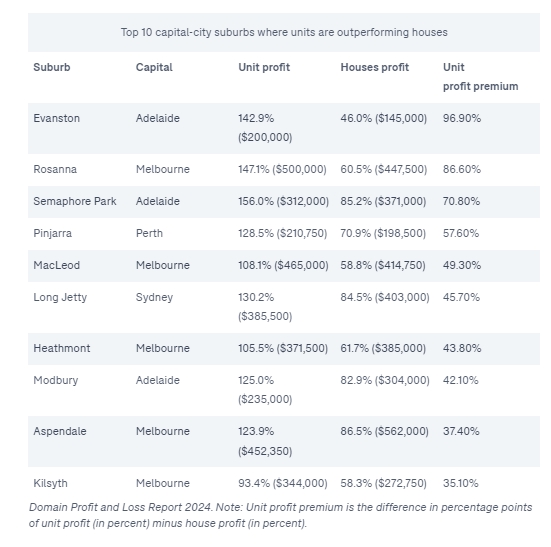Click Pinjarra's Perth capital cell
The width and height of the screenshot is (551, 547).
tap(149, 233)
